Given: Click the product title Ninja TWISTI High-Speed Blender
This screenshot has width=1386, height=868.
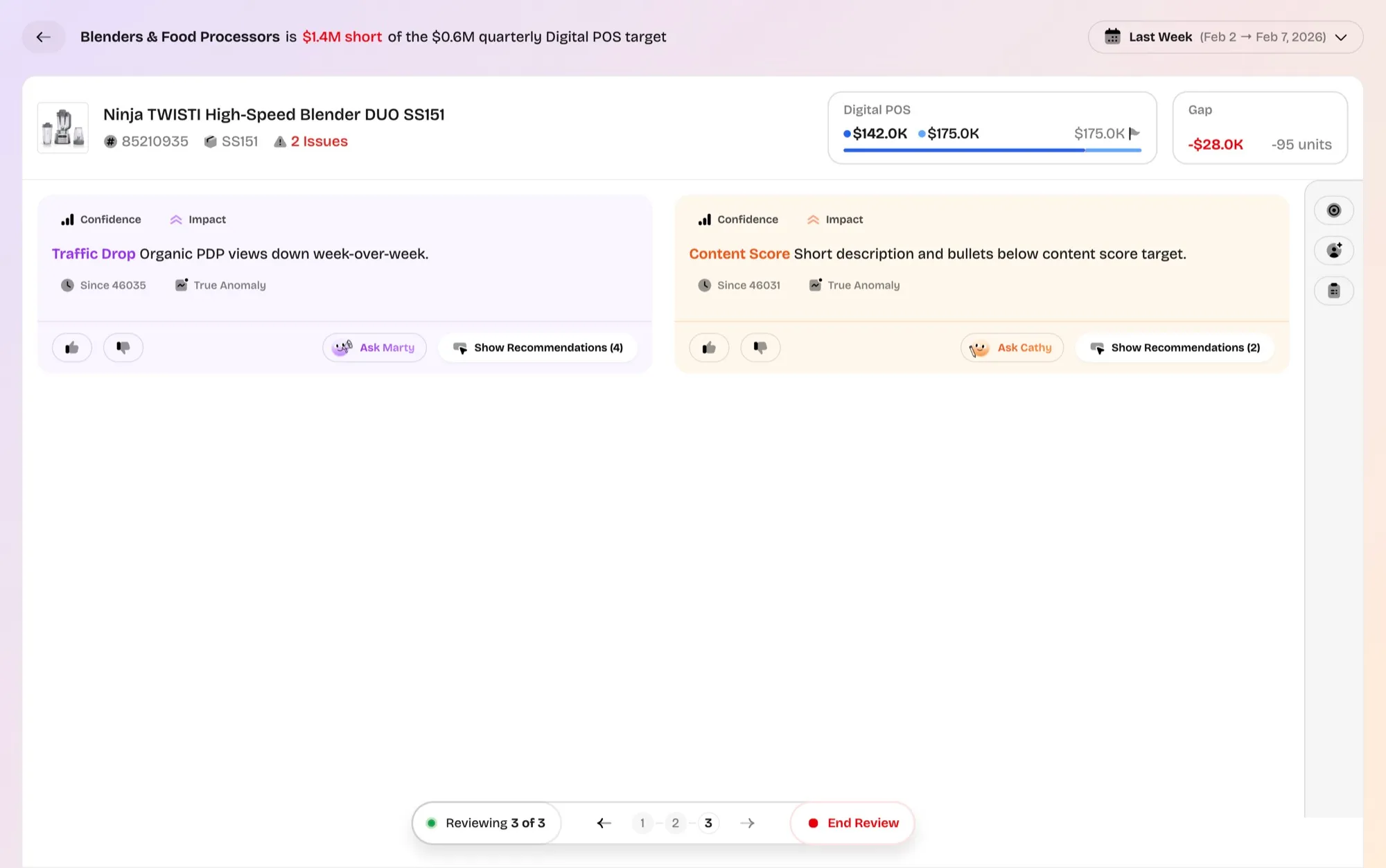Looking at the screenshot, I should (x=274, y=114).
